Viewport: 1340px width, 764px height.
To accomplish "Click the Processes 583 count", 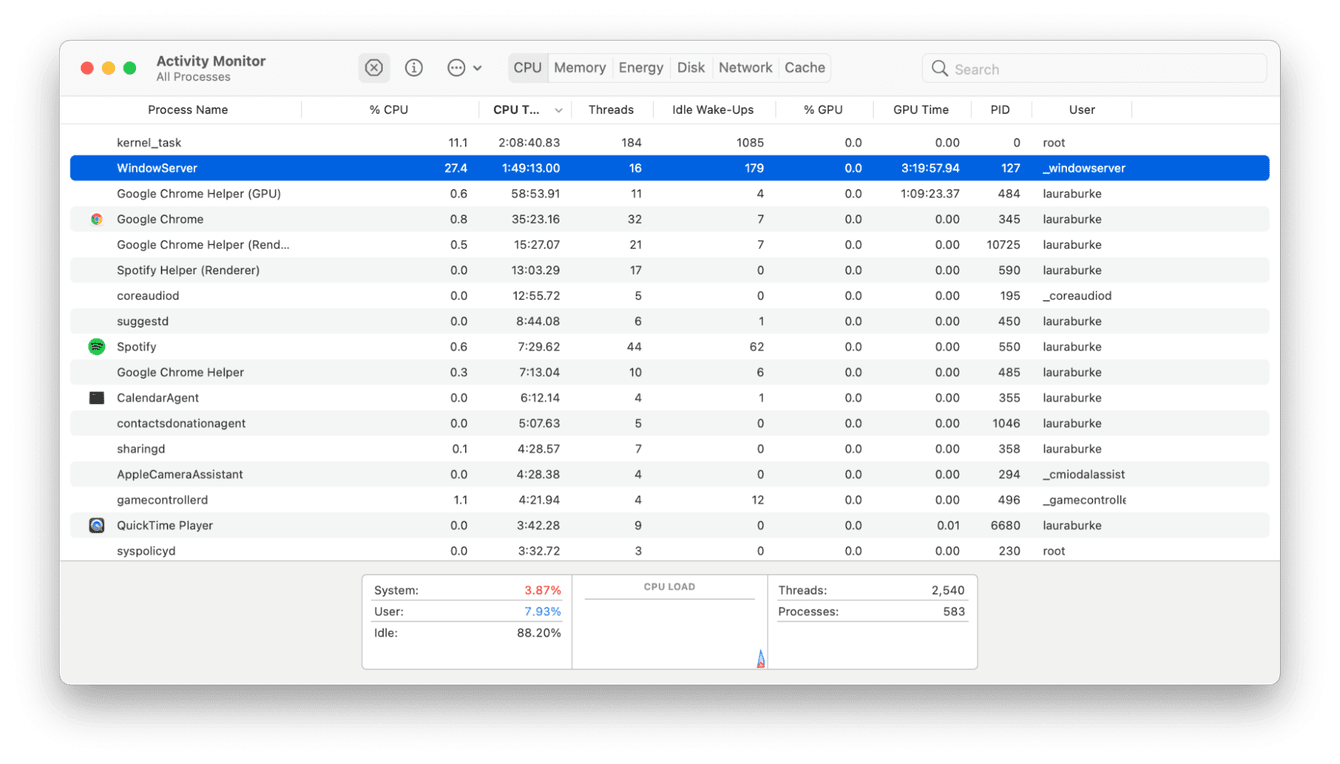I will click(954, 611).
